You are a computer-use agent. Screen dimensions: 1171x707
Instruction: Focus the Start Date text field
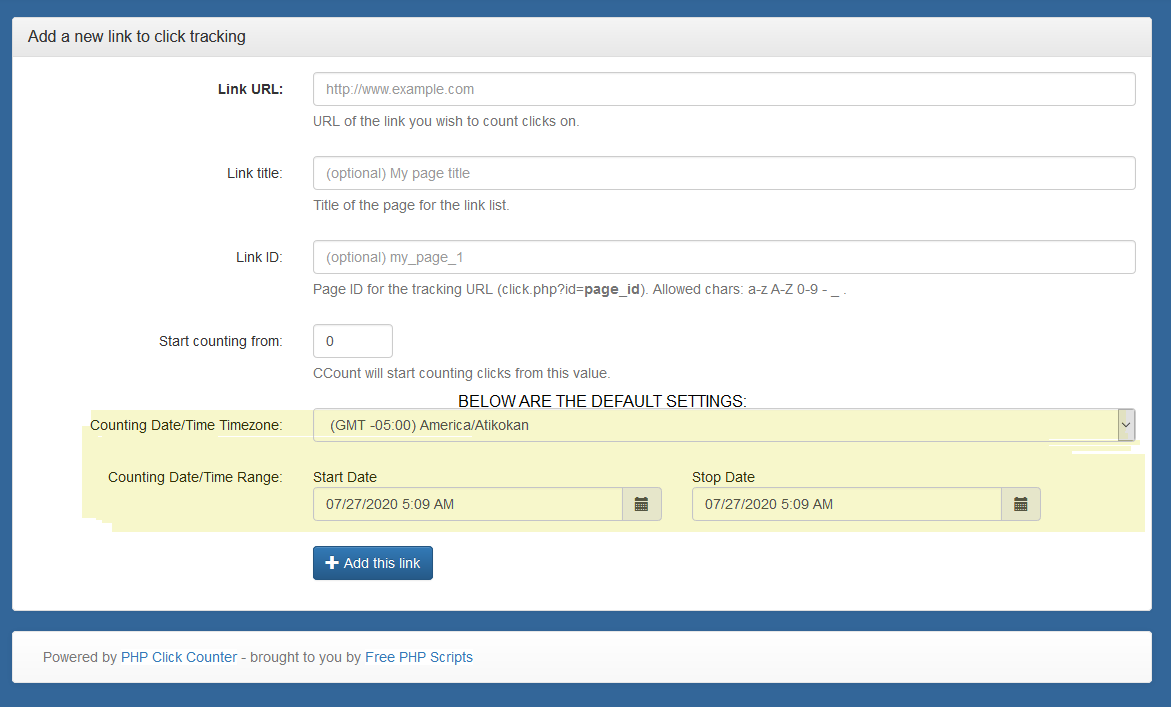coord(468,504)
